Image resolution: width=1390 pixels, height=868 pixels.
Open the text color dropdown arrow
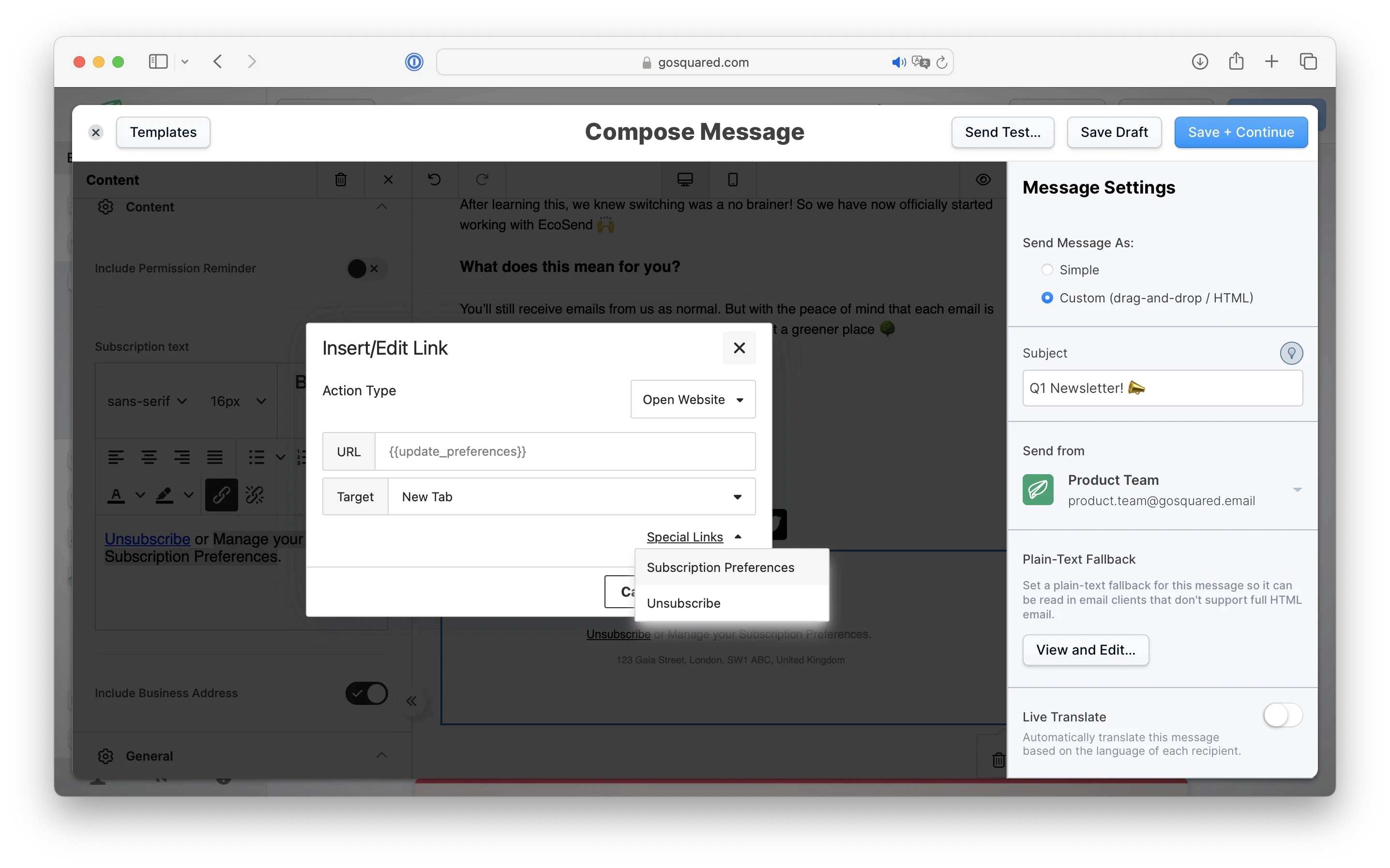(139, 495)
